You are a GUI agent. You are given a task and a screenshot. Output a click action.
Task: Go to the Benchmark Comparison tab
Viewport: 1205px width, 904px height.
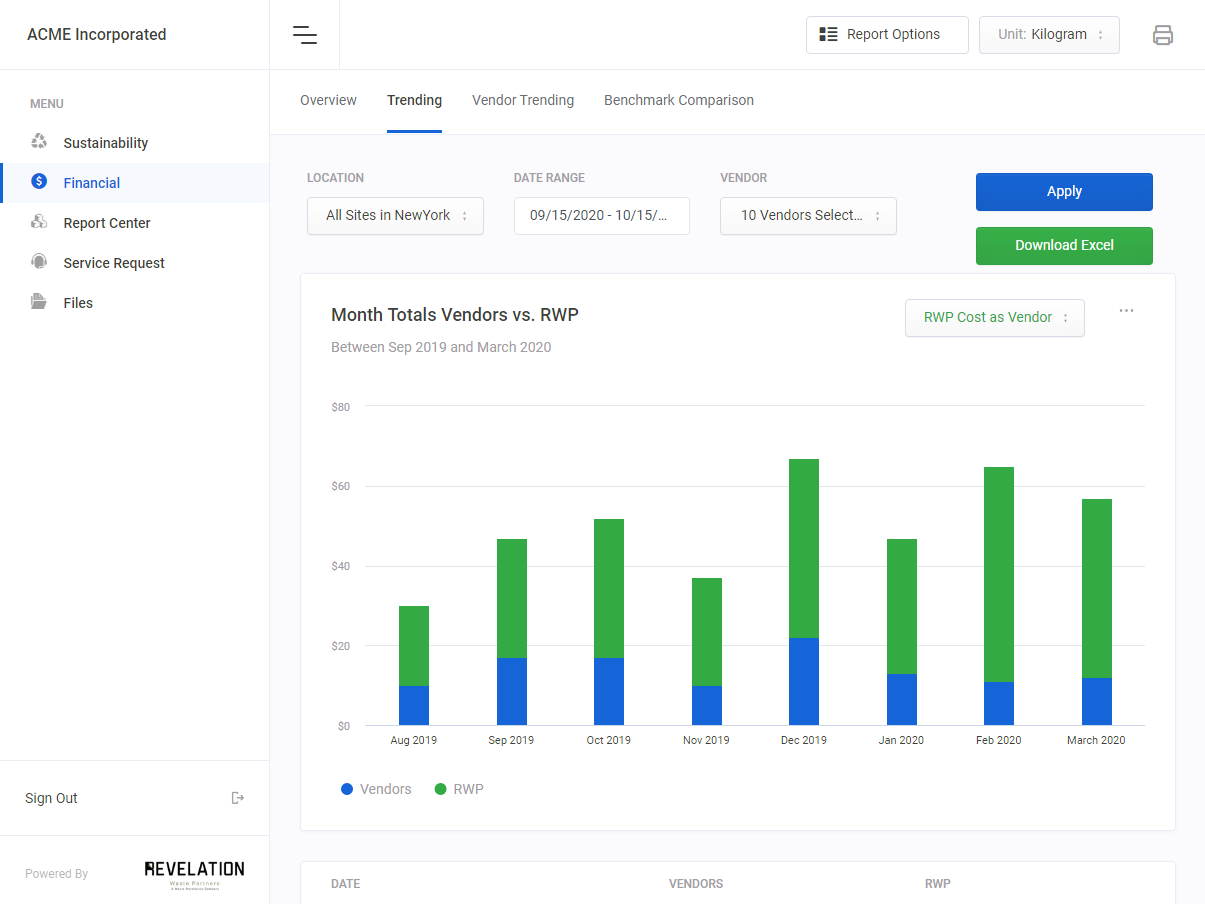[679, 100]
